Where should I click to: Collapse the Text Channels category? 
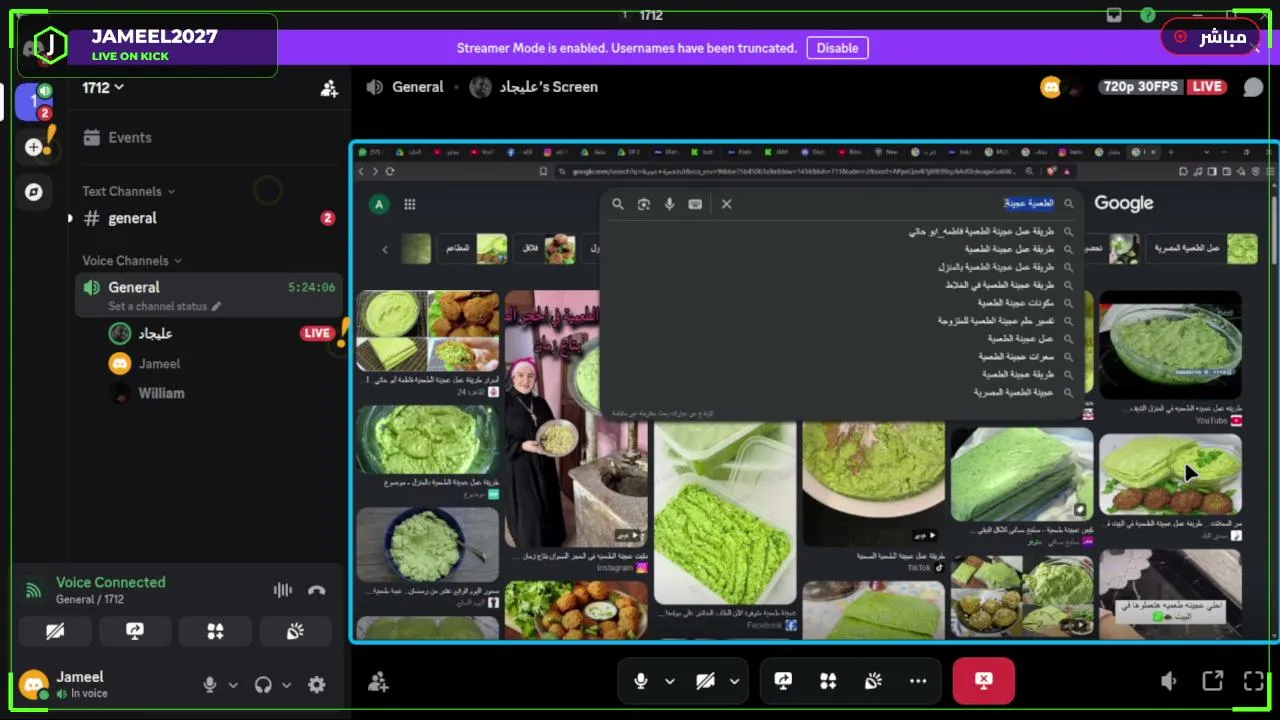[128, 191]
